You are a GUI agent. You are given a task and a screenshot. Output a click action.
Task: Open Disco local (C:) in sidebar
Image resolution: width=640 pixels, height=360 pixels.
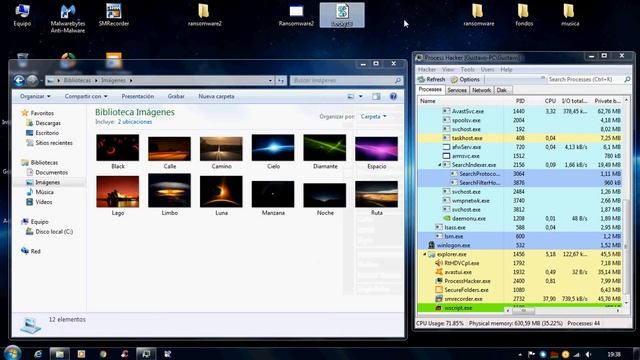(x=50, y=231)
